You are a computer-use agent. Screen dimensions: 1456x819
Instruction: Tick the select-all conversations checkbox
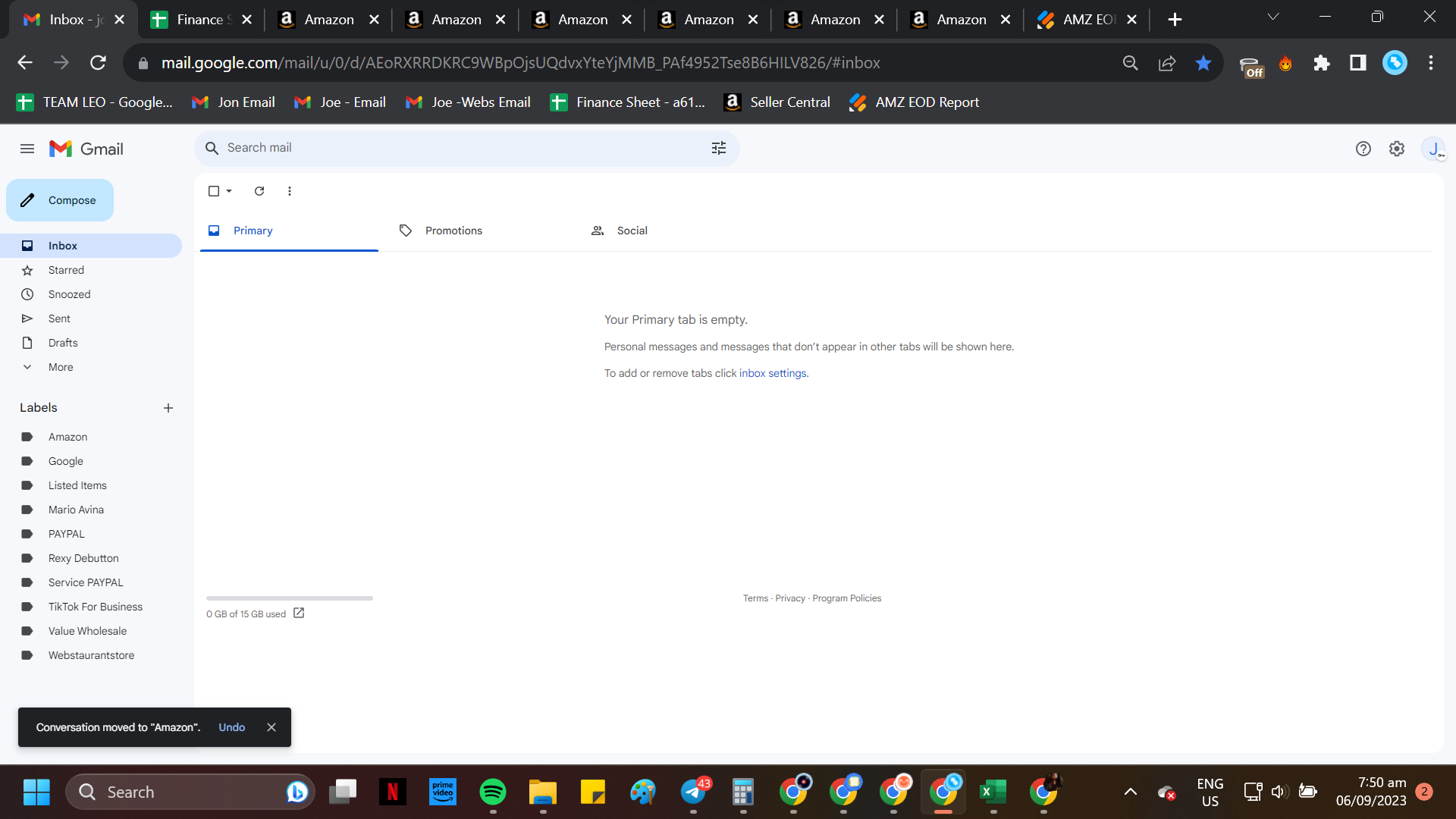[x=214, y=191]
